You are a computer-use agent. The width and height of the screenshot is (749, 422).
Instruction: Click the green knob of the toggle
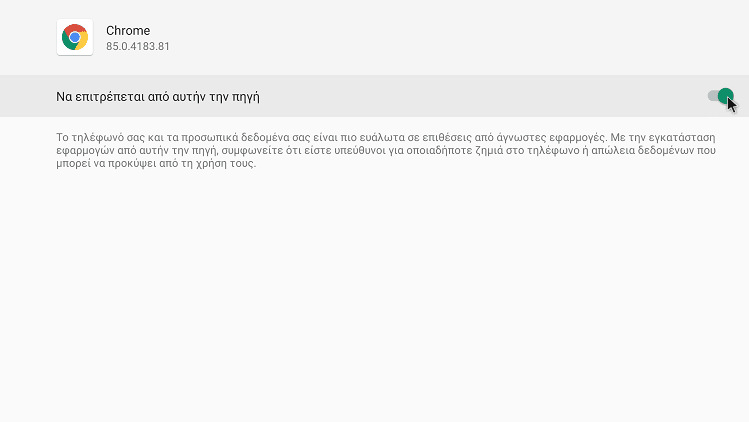pyautogui.click(x=726, y=96)
